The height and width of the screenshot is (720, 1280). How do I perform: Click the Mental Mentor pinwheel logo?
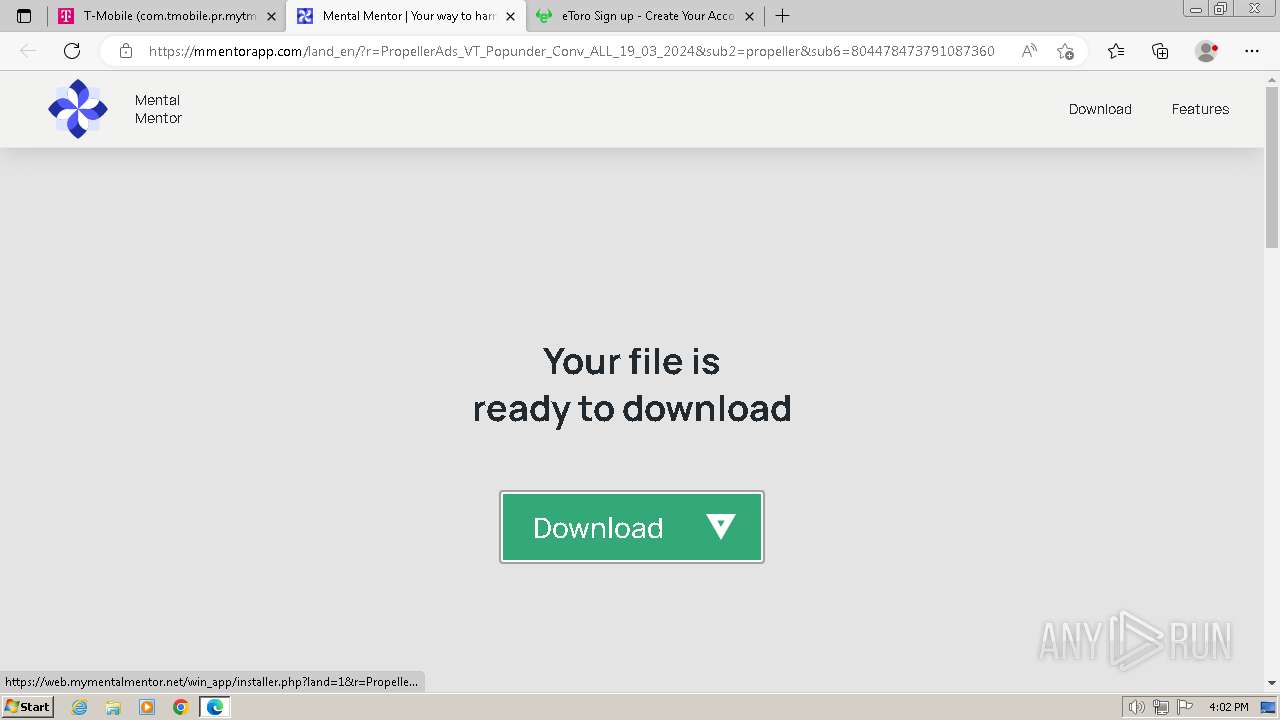(78, 109)
